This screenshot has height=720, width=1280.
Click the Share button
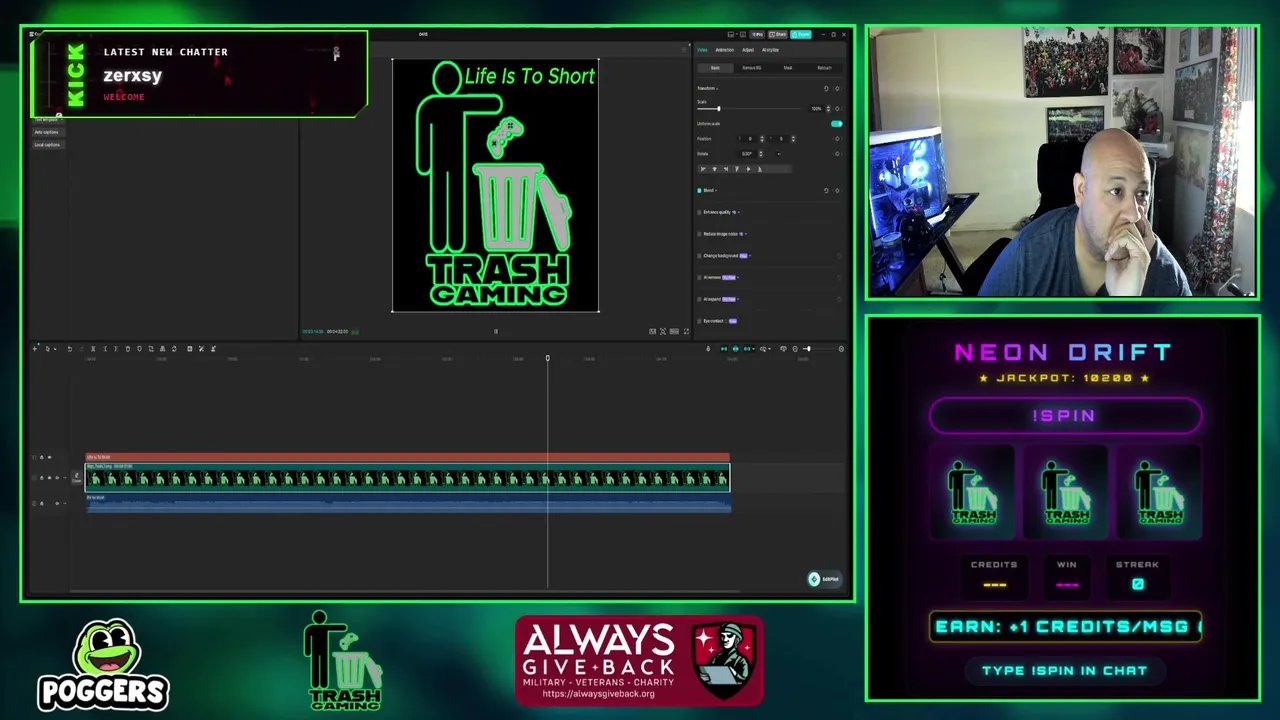pyautogui.click(x=777, y=34)
